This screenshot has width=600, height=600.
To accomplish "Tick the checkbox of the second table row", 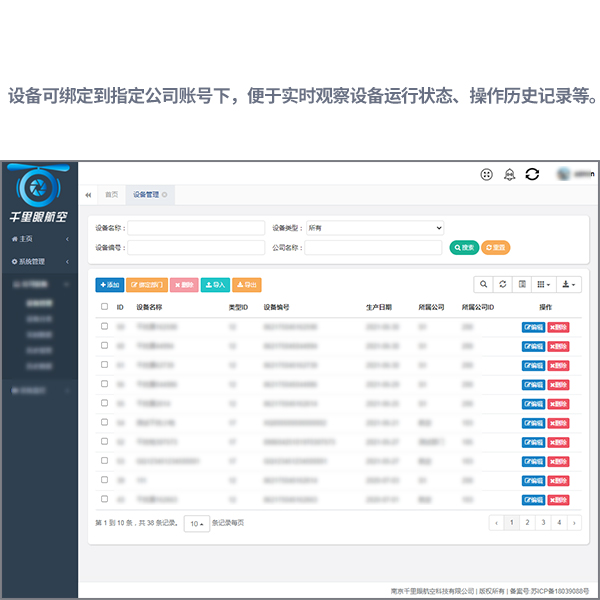I will (104, 345).
